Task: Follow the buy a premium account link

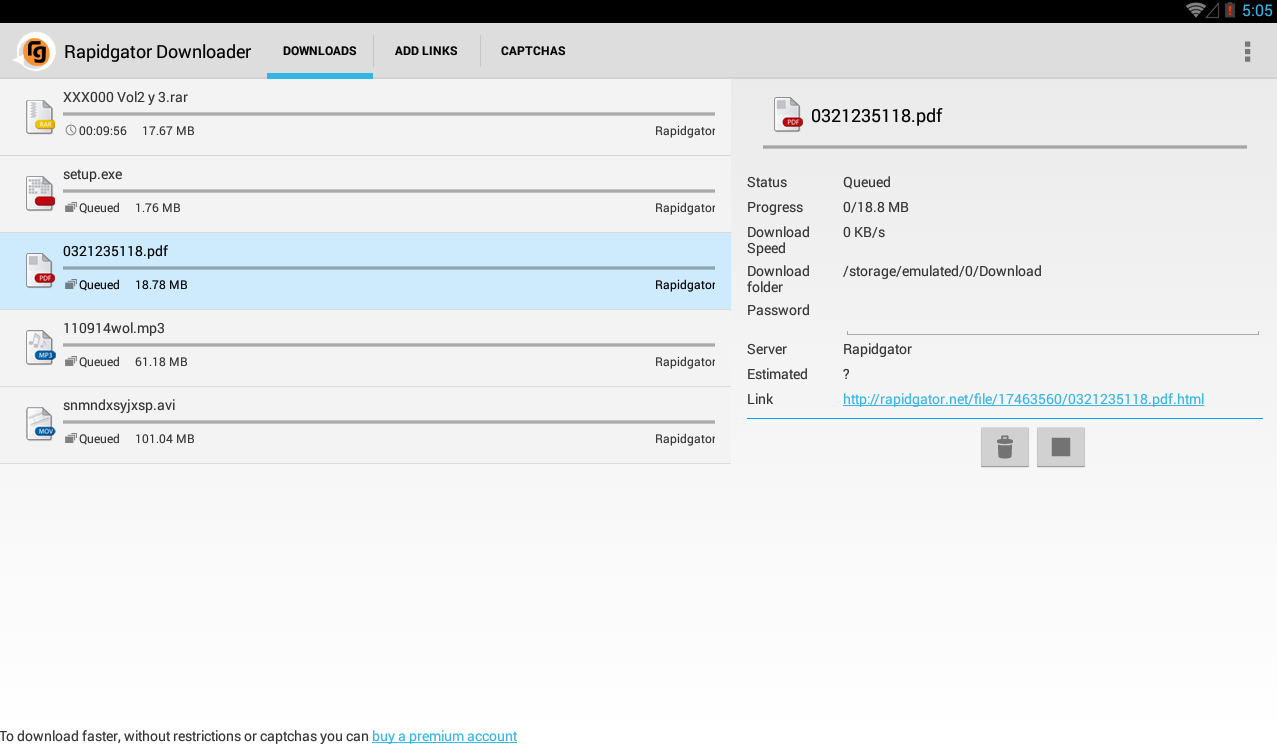Action: (444, 736)
